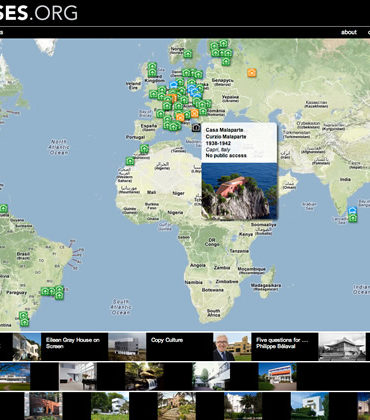Viewport: 370px width, 420px height.
Task: Click the green house marker in Morocco
Action: pyautogui.click(x=144, y=149)
